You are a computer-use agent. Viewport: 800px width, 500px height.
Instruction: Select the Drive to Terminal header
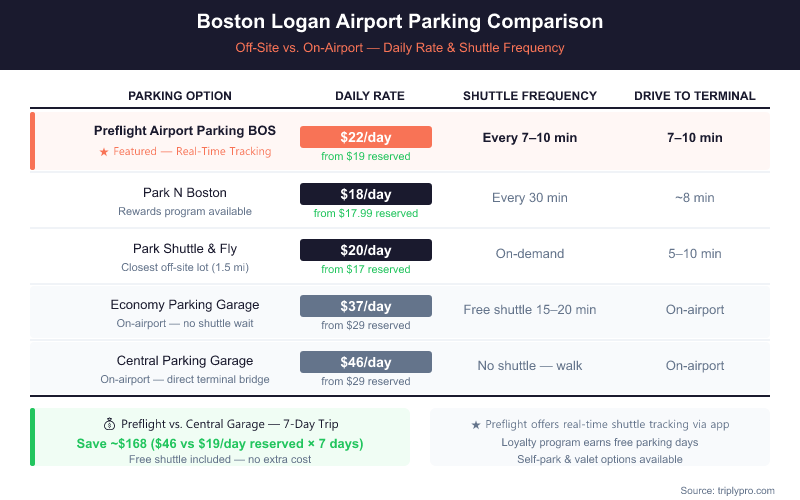coord(695,96)
